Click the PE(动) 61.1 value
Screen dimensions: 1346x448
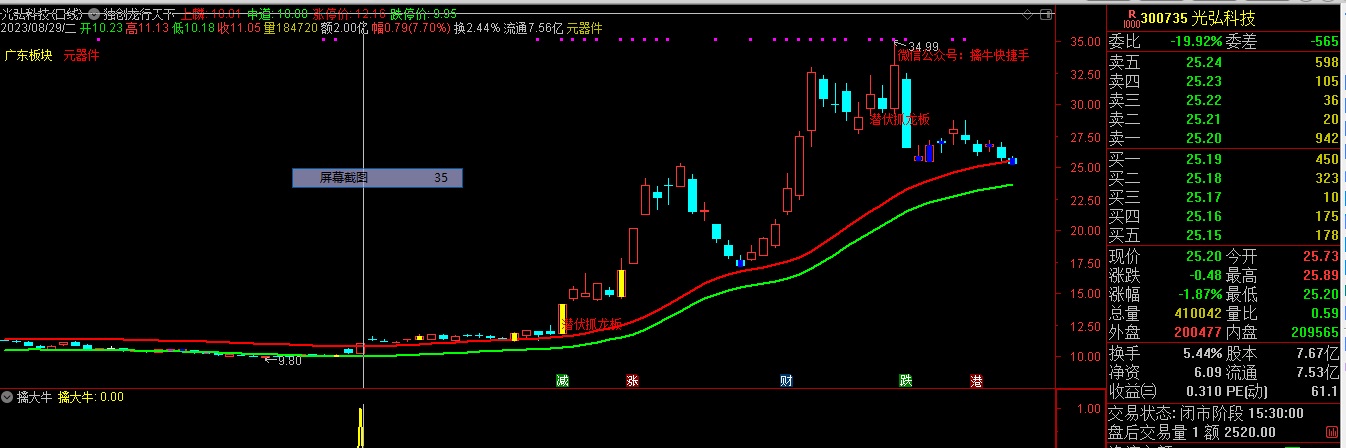point(1325,391)
